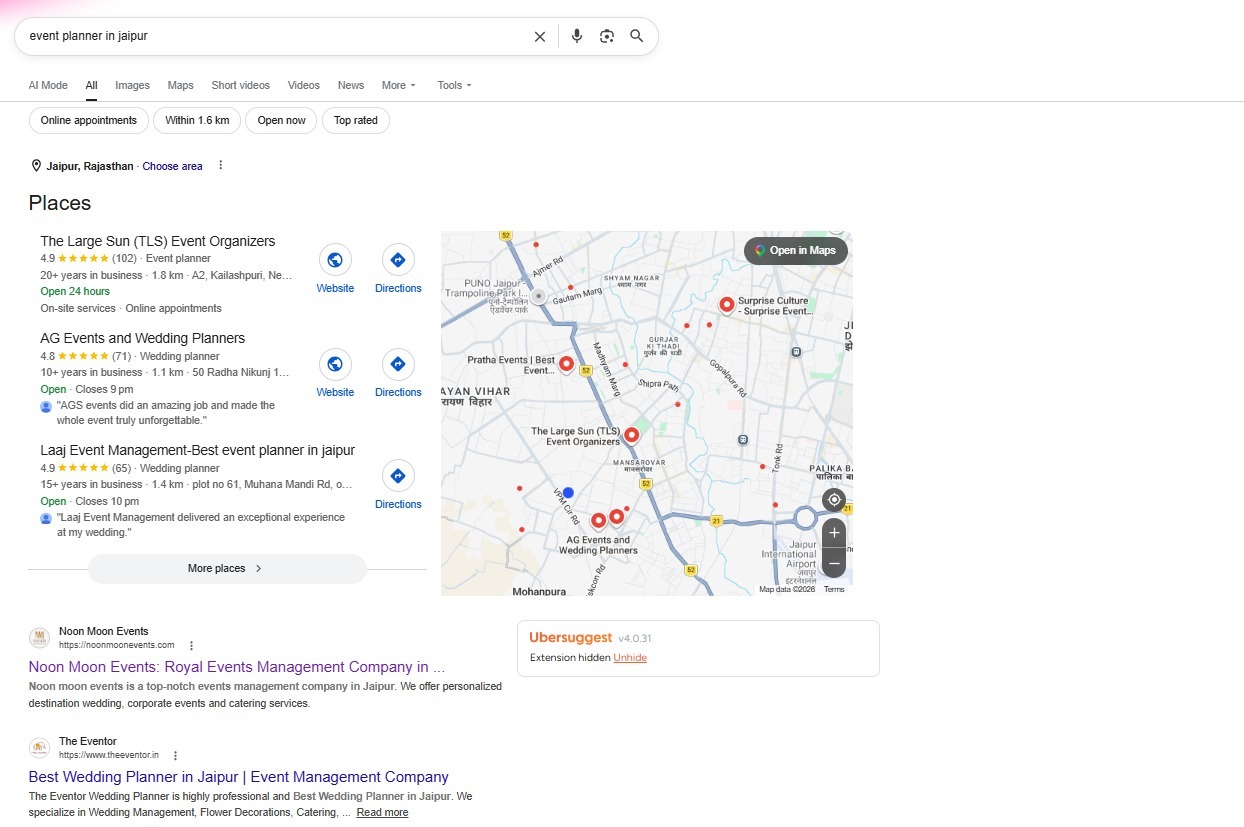The width and height of the screenshot is (1244, 827).
Task: Click the https://www.theeventor.in URL text
Action: click(109, 755)
